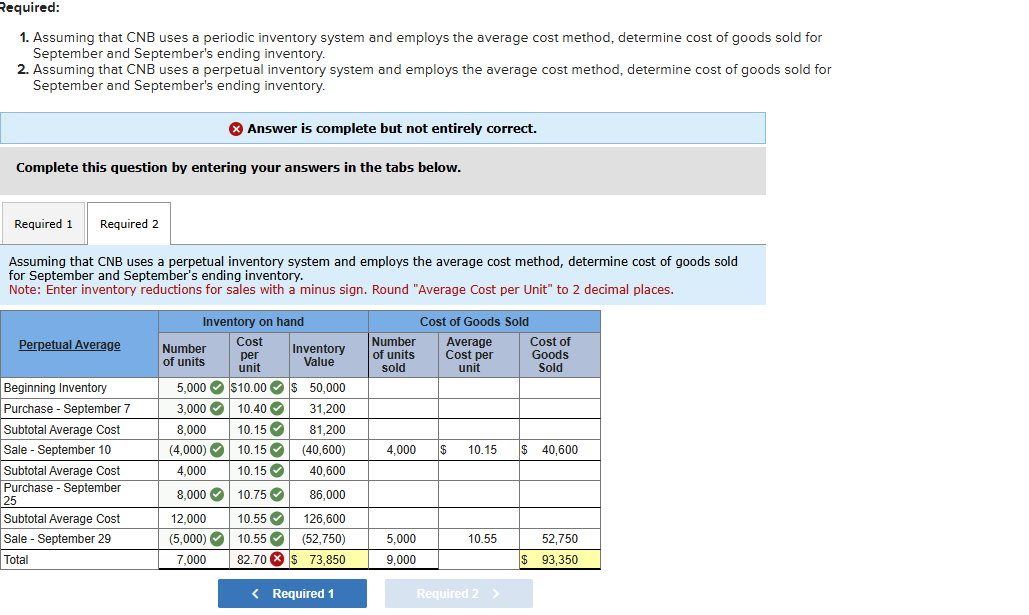Select the Required 2 tab
The width and height of the screenshot is (1029, 615).
coord(128,223)
